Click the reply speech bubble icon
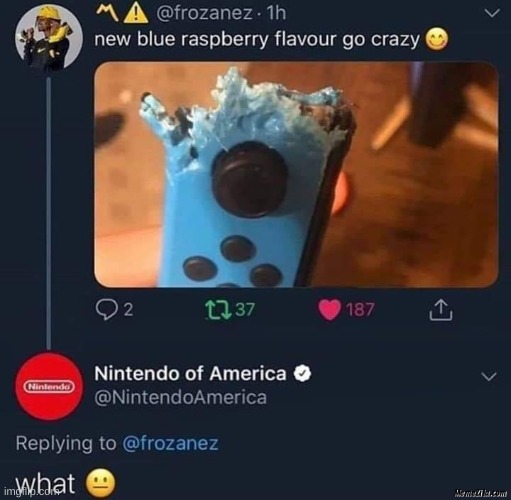511x500 pixels. click(106, 310)
